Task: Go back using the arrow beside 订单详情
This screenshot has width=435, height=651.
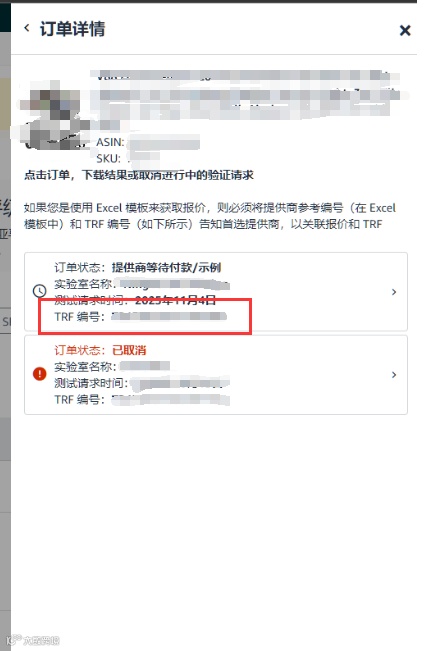Action: coord(27,28)
